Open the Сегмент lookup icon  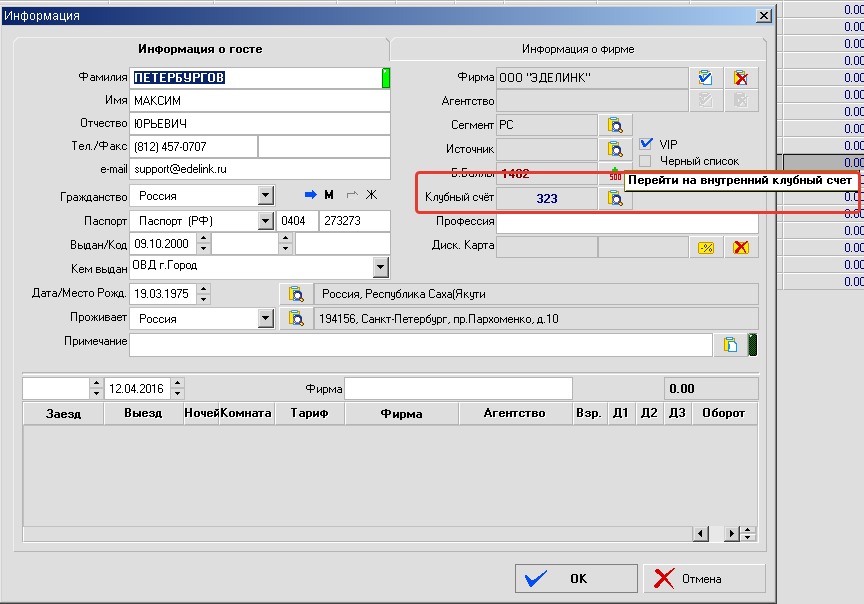point(615,125)
